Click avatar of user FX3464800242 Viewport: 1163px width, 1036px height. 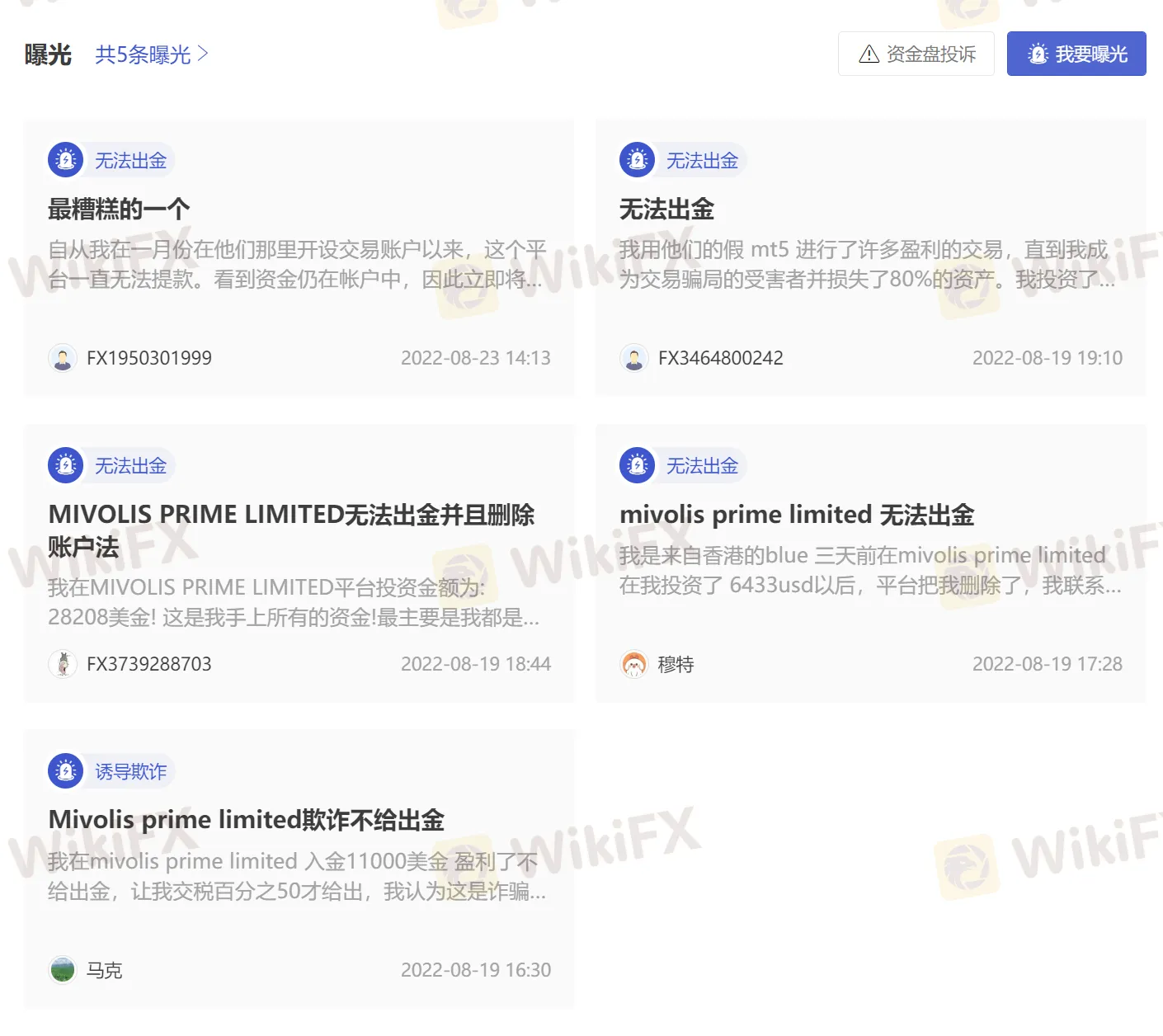coord(634,358)
